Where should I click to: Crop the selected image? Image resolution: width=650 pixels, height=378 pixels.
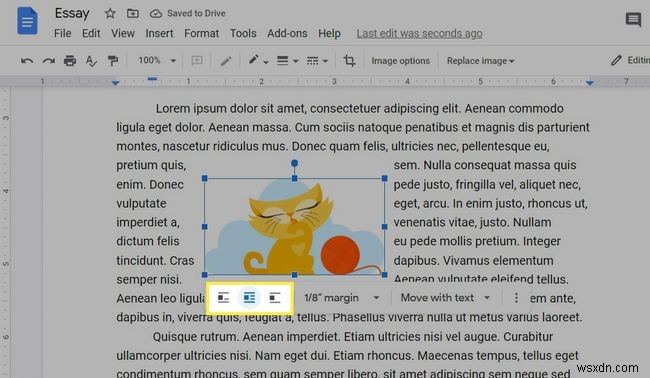tap(349, 61)
